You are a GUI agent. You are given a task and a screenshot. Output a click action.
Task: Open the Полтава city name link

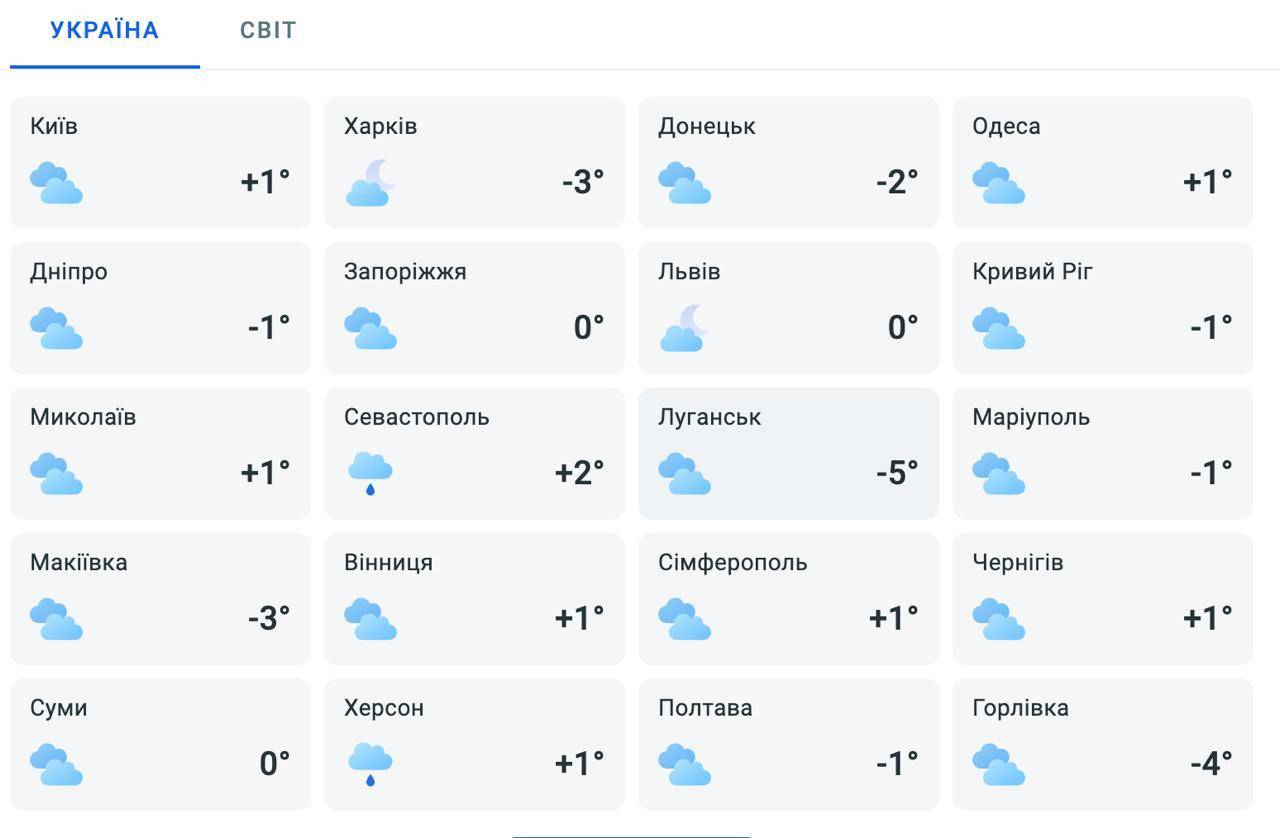pyautogui.click(x=705, y=708)
